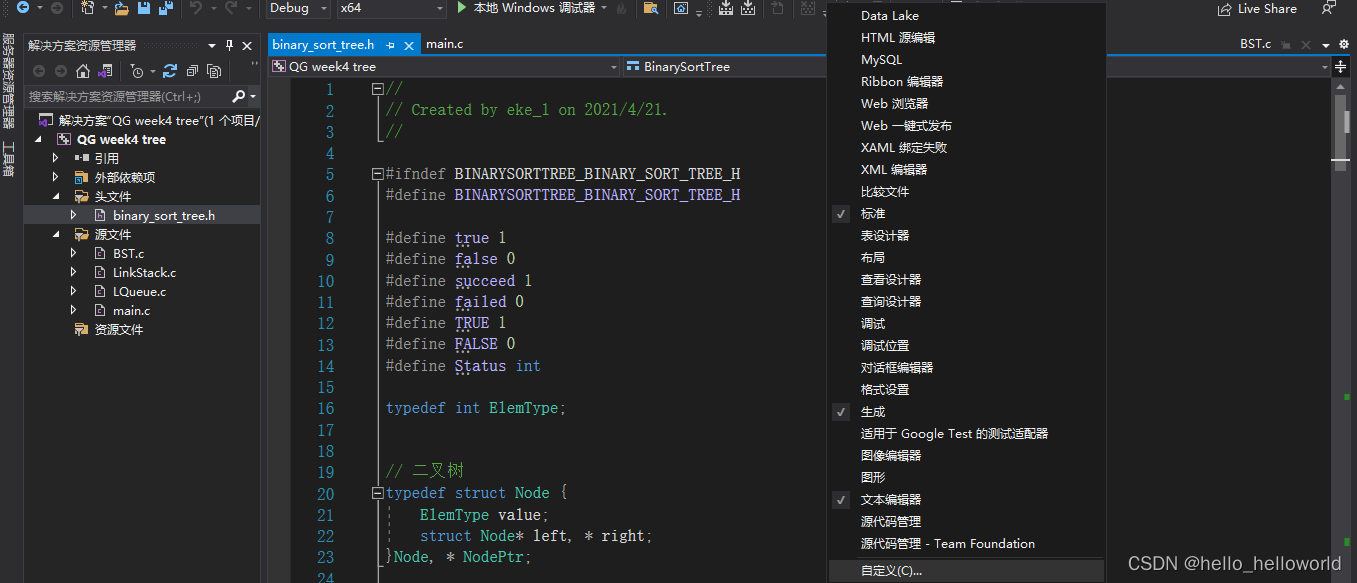Image resolution: width=1357 pixels, height=583 pixels.
Task: Open the x64 platform dropdown
Action: click(x=390, y=8)
